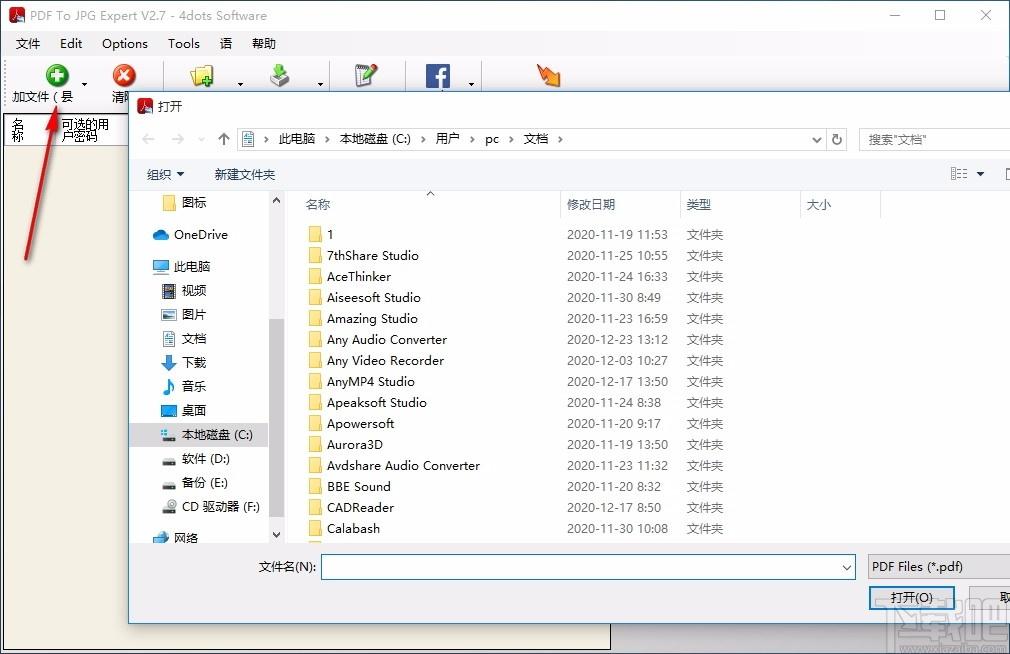Select 视频 in the navigation pane
Screen dimensions: 1010x654
click(184, 291)
